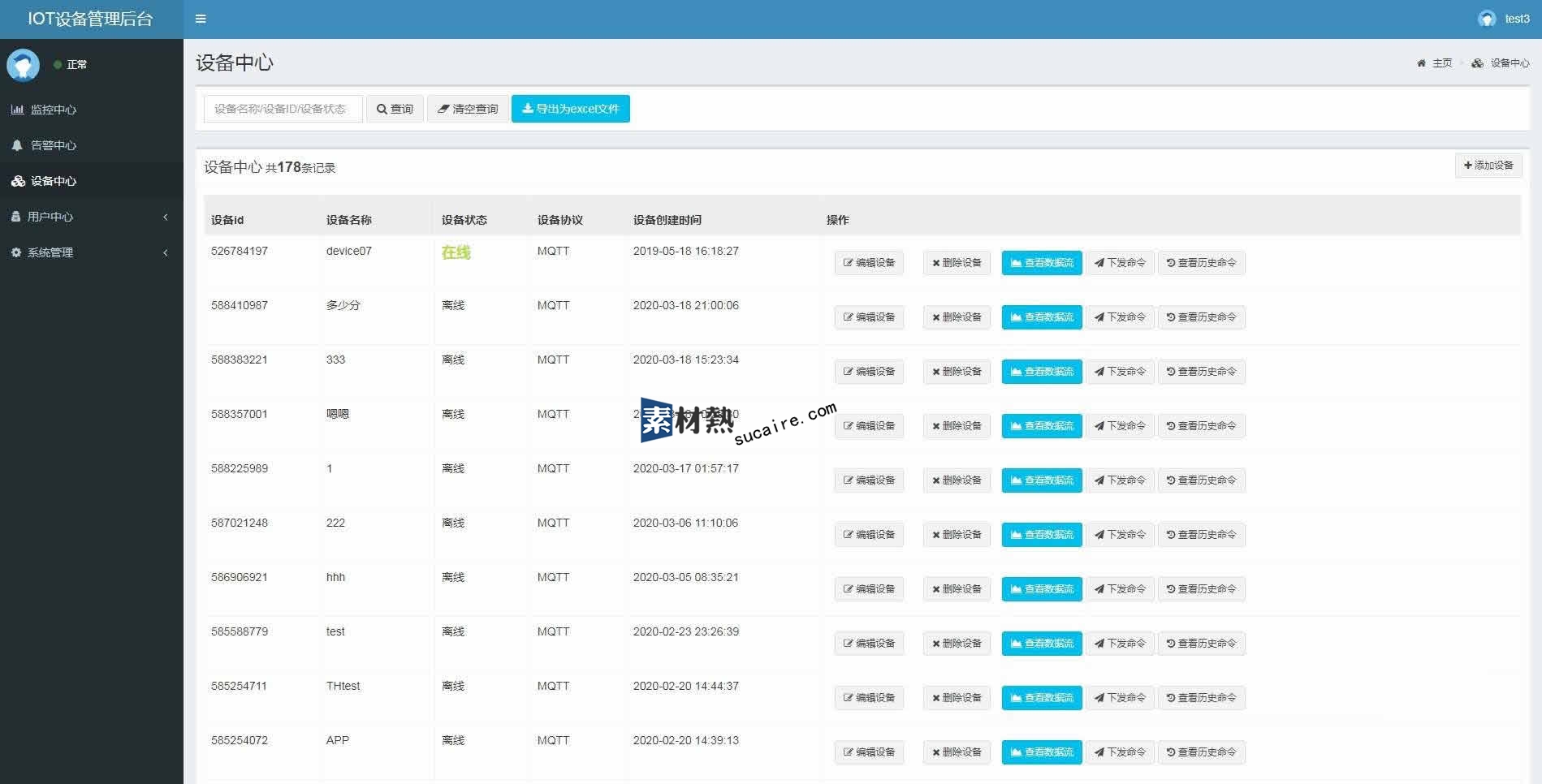Image resolution: width=1542 pixels, height=784 pixels.
Task: View data stream for device07
Action: 1042,263
